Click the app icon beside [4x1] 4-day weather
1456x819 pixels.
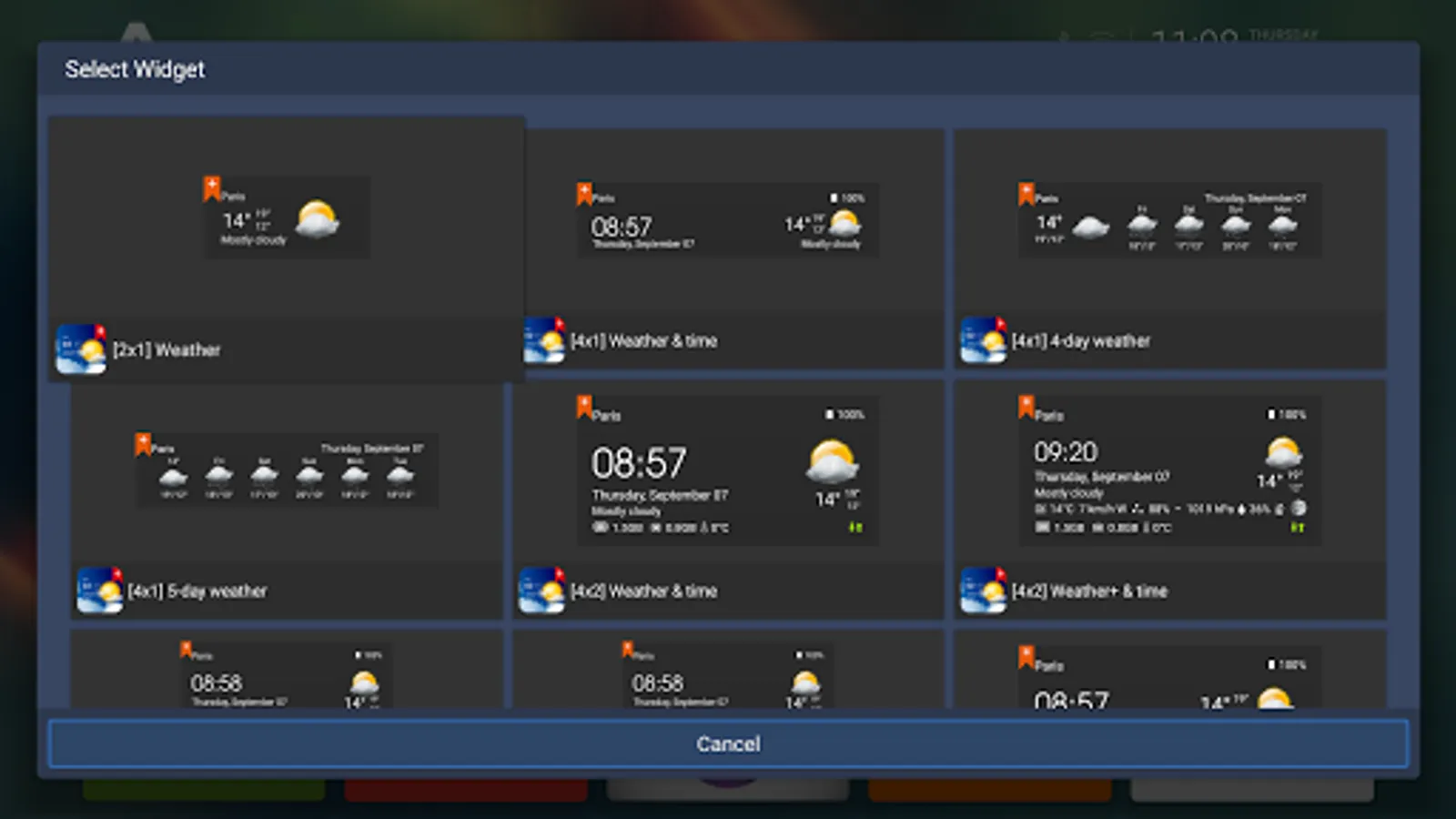[x=984, y=340]
